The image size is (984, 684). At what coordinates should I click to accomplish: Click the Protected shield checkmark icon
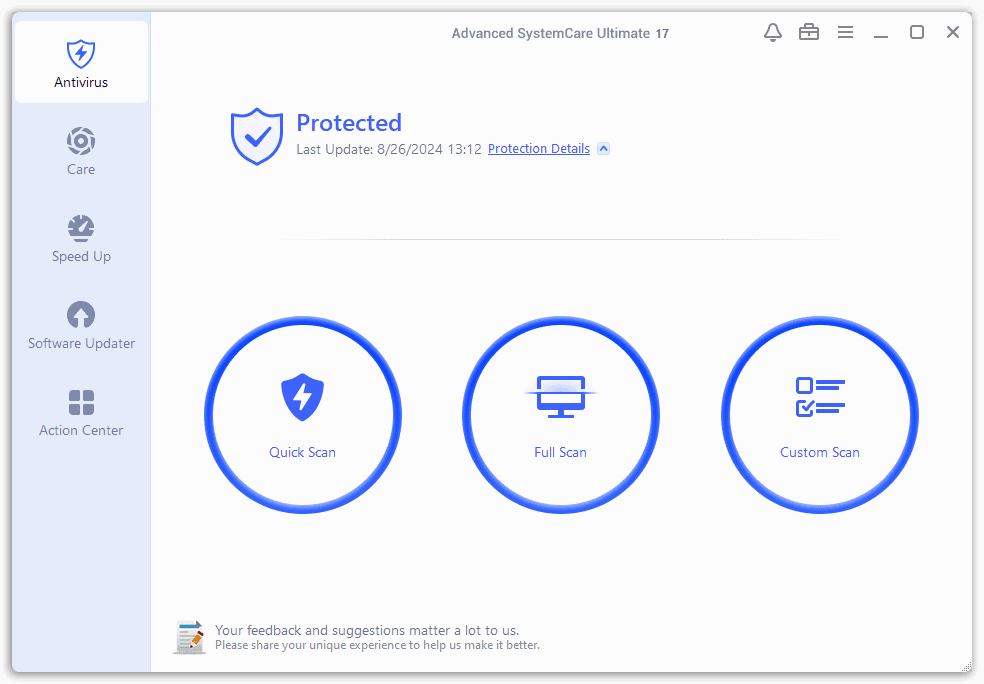pos(257,136)
